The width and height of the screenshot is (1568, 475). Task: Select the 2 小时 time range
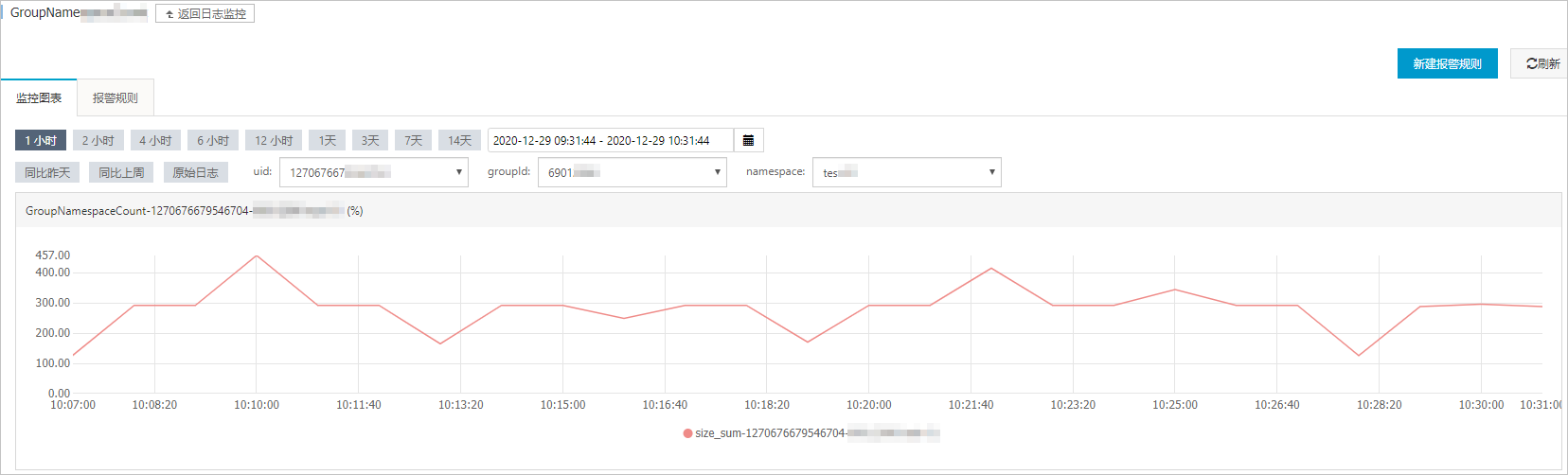[x=98, y=140]
